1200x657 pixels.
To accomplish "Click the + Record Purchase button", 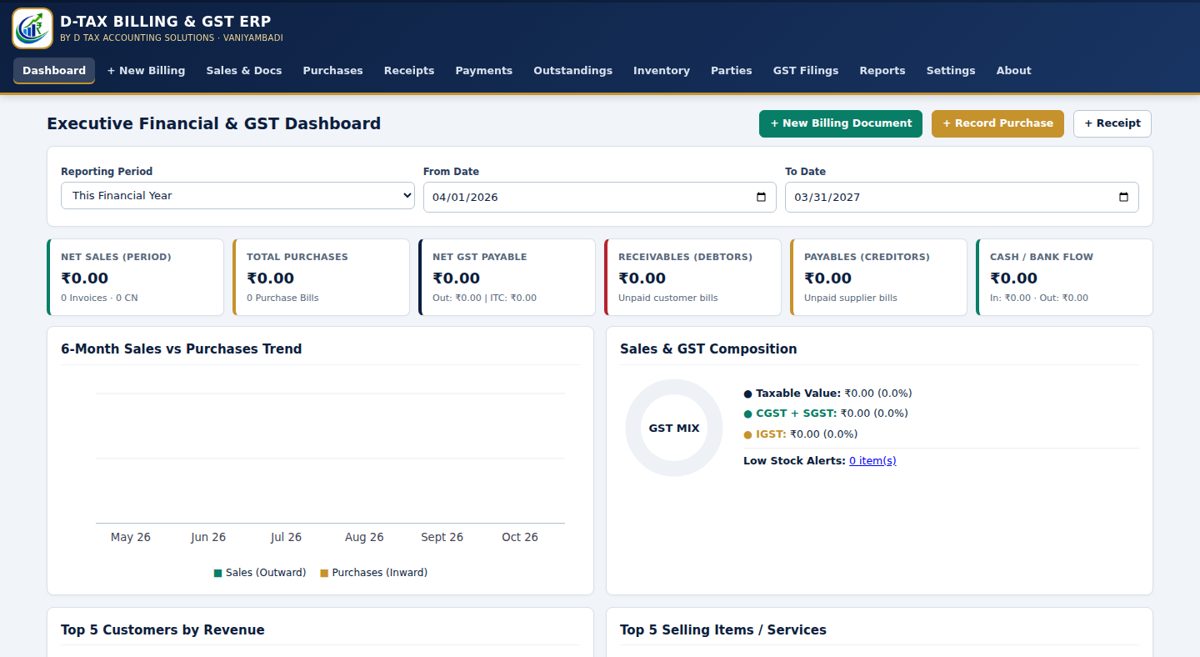I will [998, 124].
